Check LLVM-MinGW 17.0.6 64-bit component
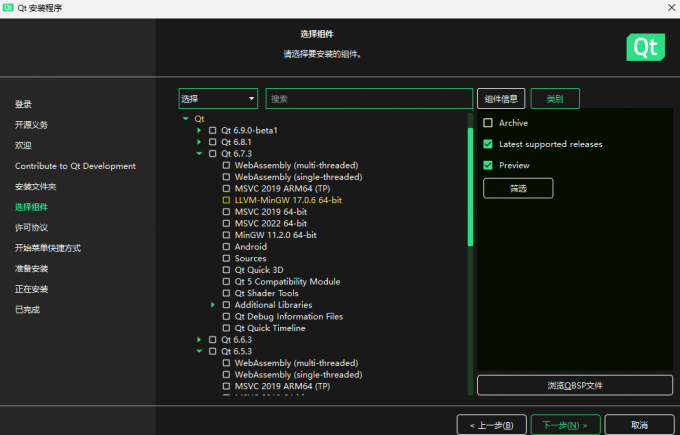 pyautogui.click(x=226, y=200)
